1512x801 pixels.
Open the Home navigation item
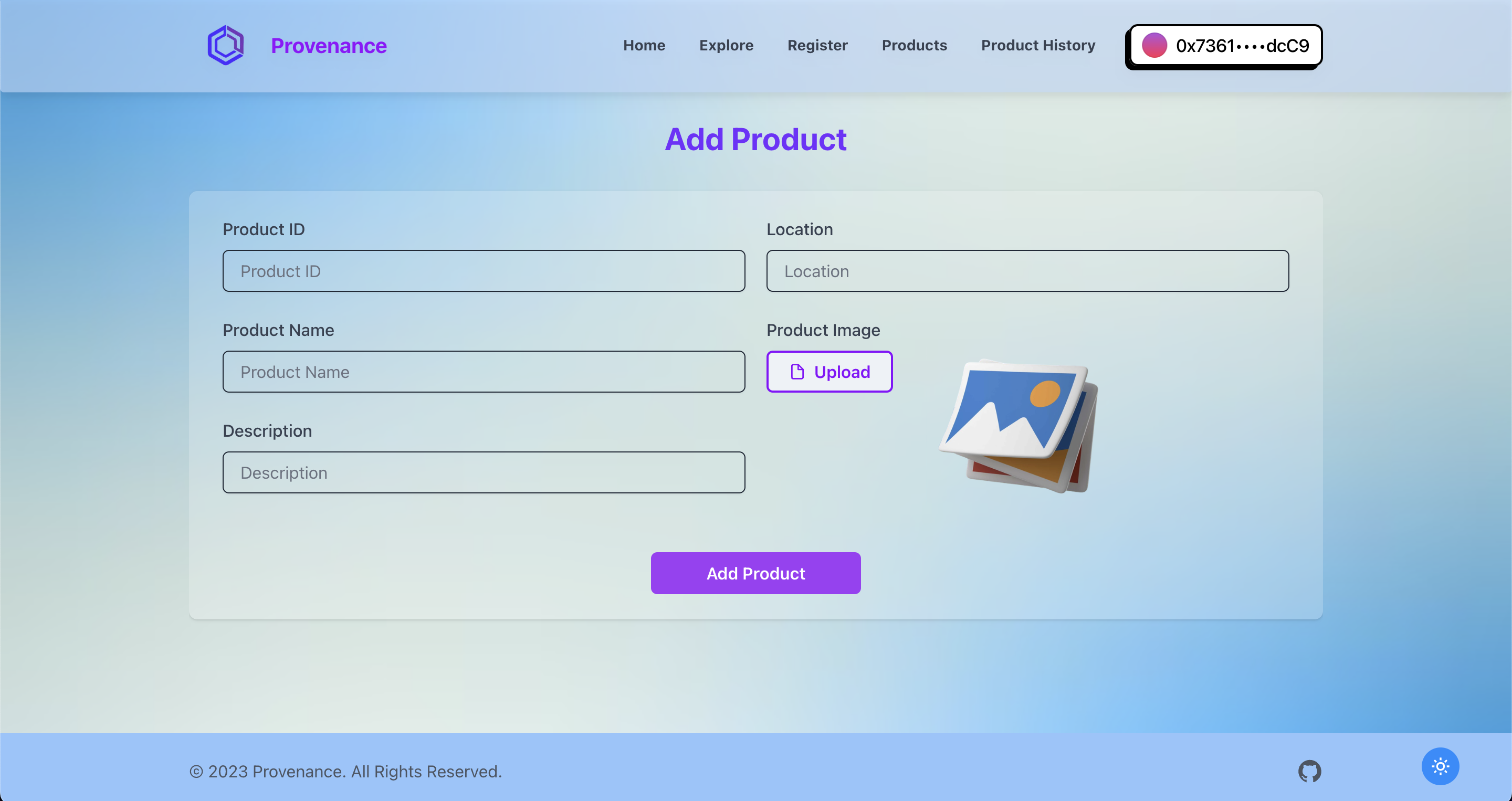coord(644,45)
